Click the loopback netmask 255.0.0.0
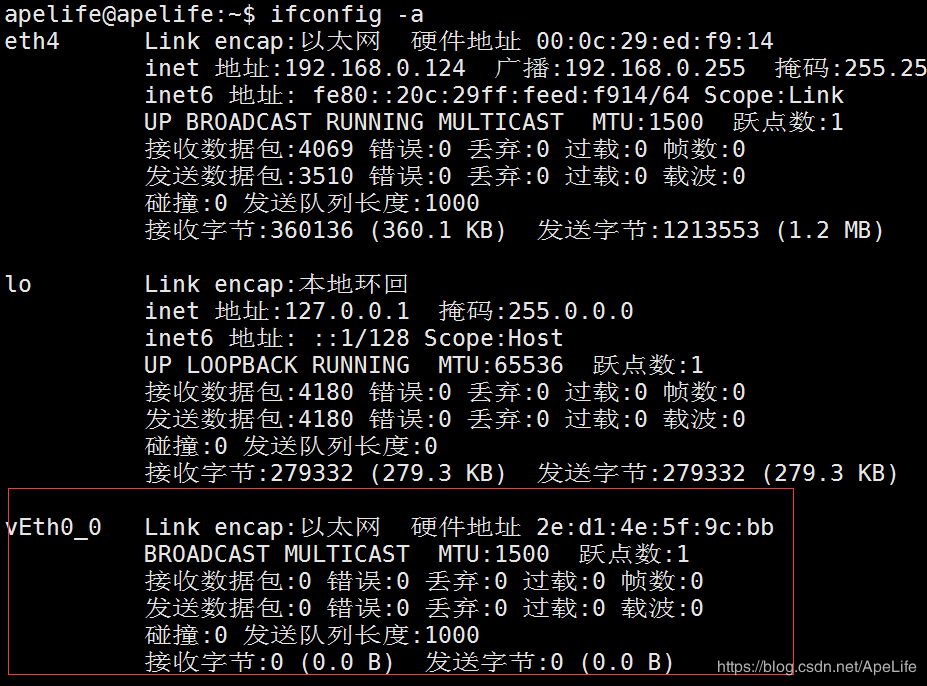This screenshot has height=686, width=927. pyautogui.click(x=571, y=311)
